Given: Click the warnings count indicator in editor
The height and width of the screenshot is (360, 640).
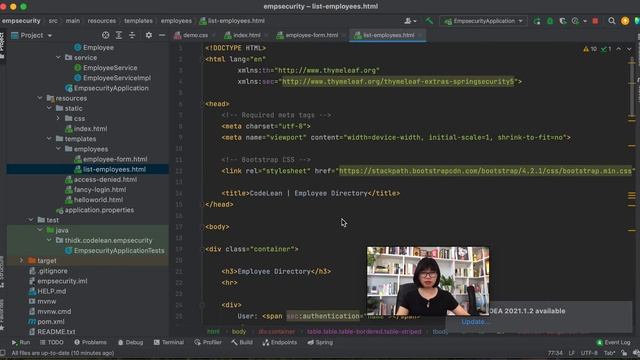Looking at the screenshot, I should [590, 49].
